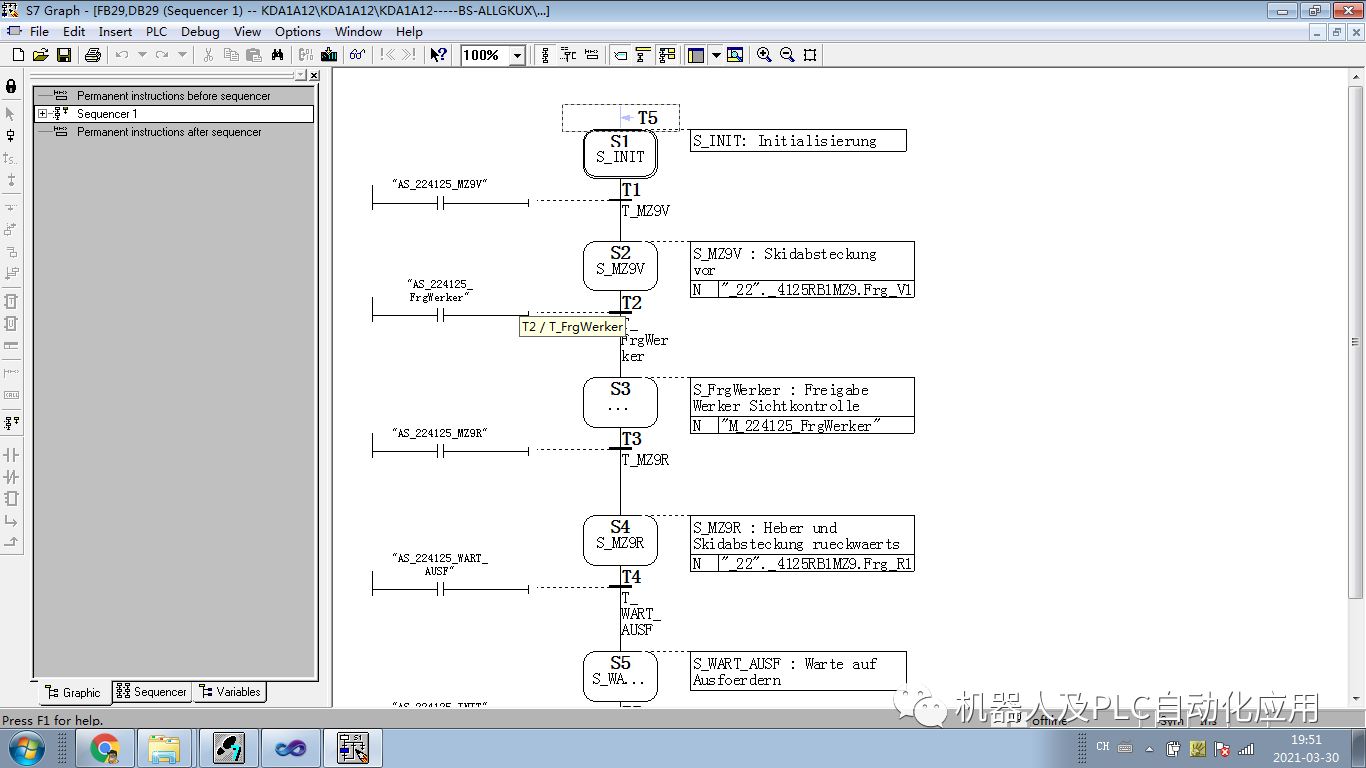Screen dimensions: 1366x768
Task: Click the contact labeled AS_224125_MZ9V
Action: point(439,203)
